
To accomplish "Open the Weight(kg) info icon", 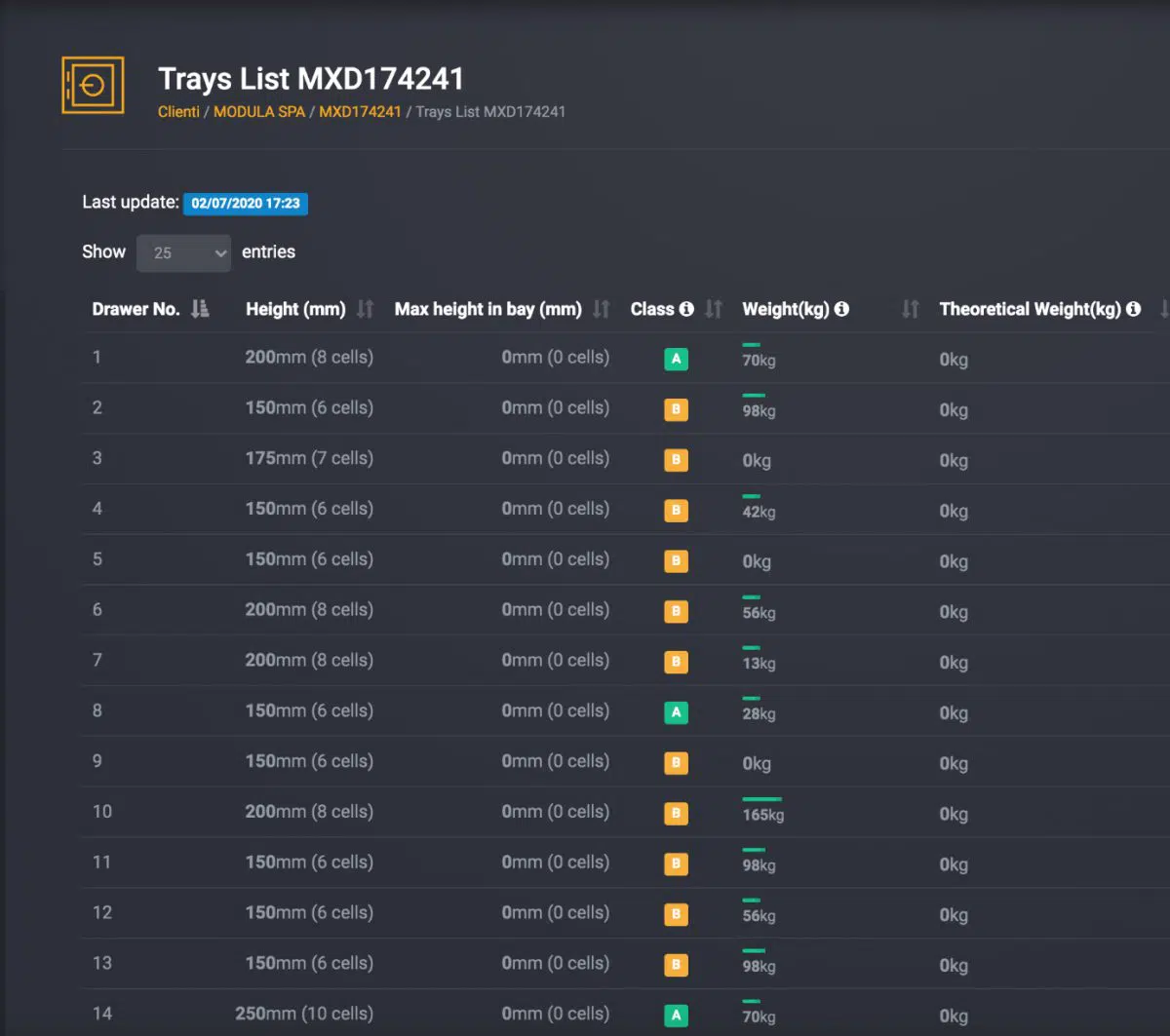I will [x=841, y=309].
